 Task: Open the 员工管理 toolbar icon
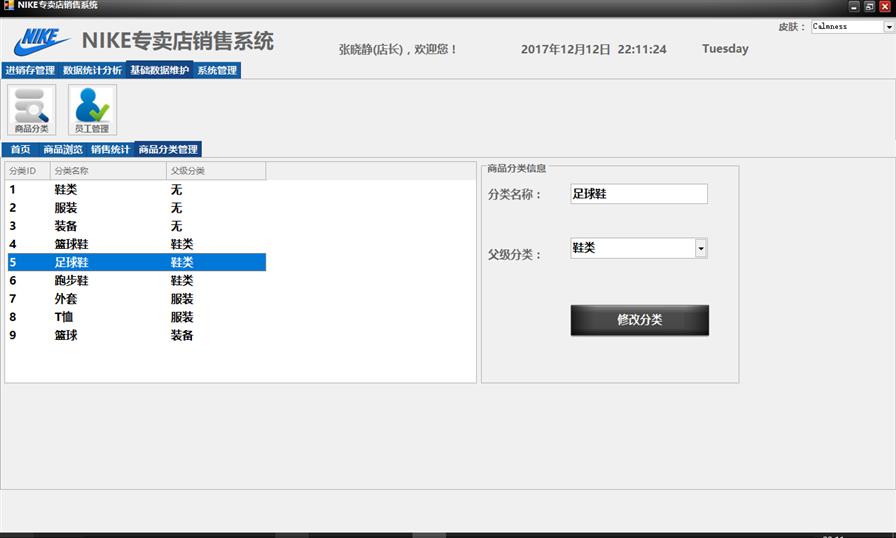pyautogui.click(x=92, y=109)
